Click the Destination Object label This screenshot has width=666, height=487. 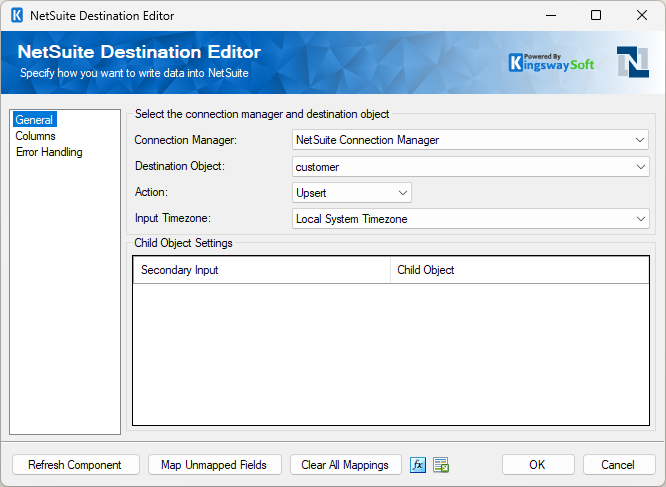[180, 166]
